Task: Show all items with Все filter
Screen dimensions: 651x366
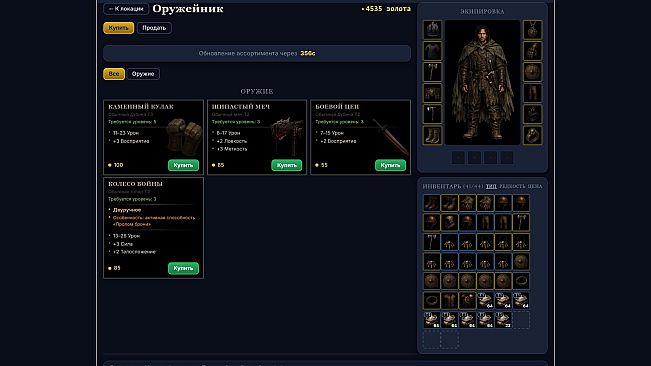Action: 114,74
